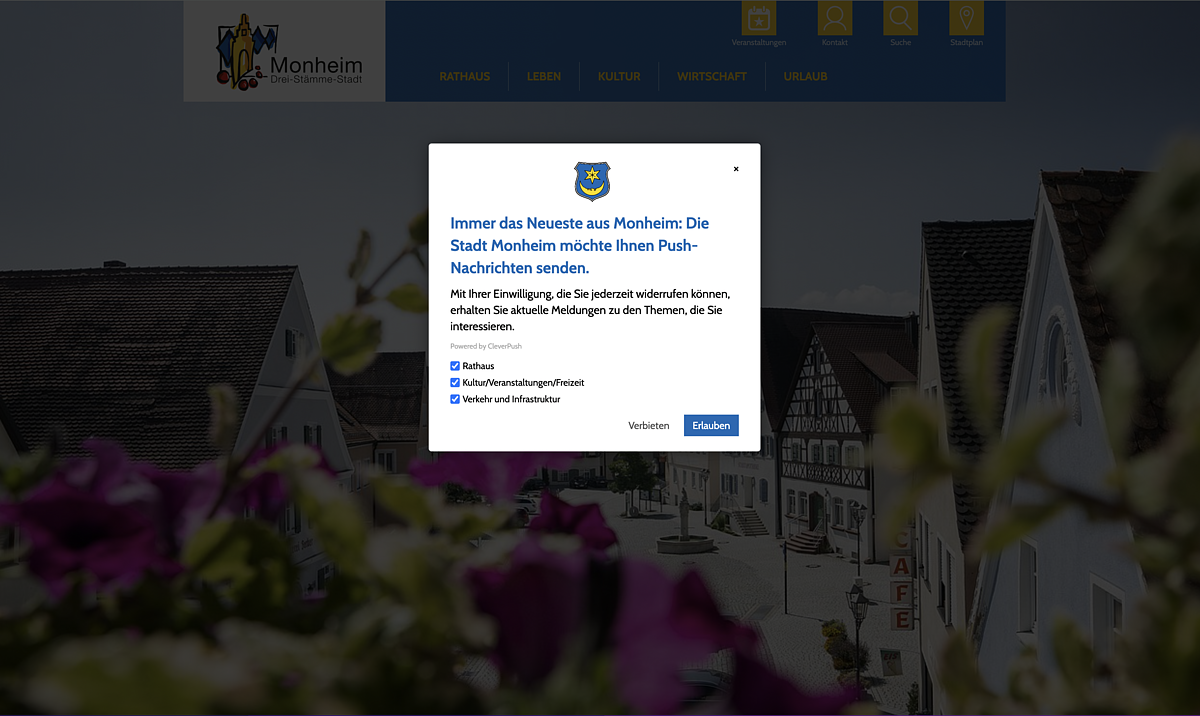
Task: Close the push notification dialog
Action: tap(736, 169)
